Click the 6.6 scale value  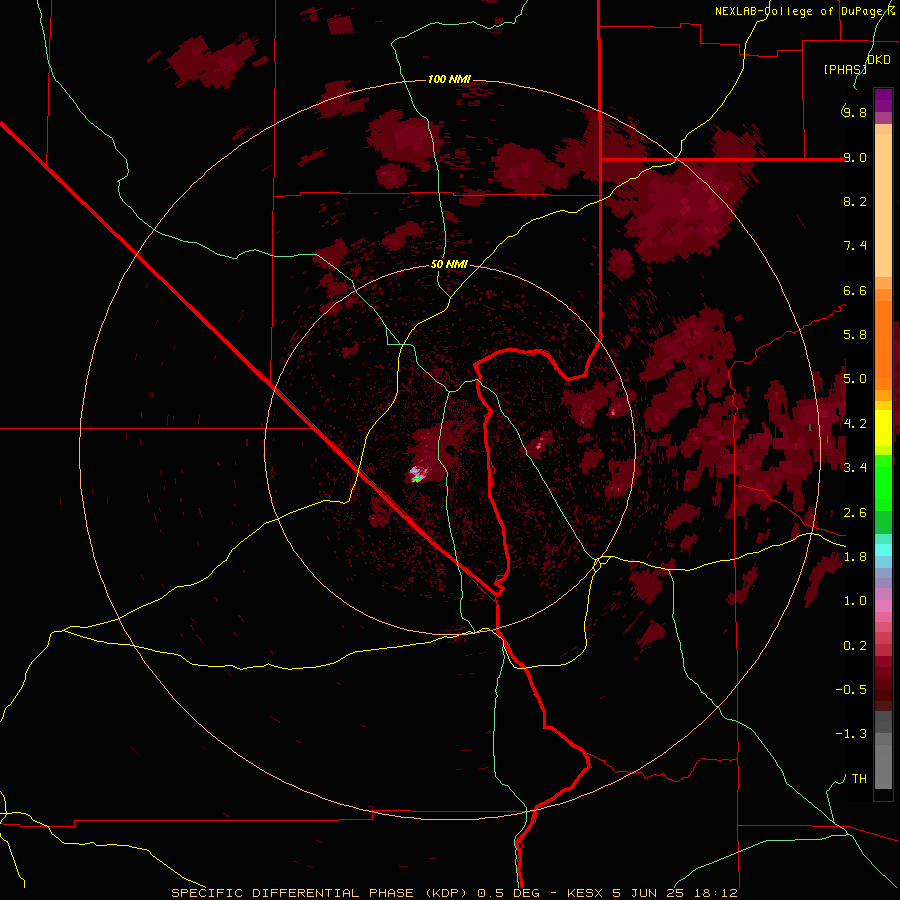[x=855, y=290]
